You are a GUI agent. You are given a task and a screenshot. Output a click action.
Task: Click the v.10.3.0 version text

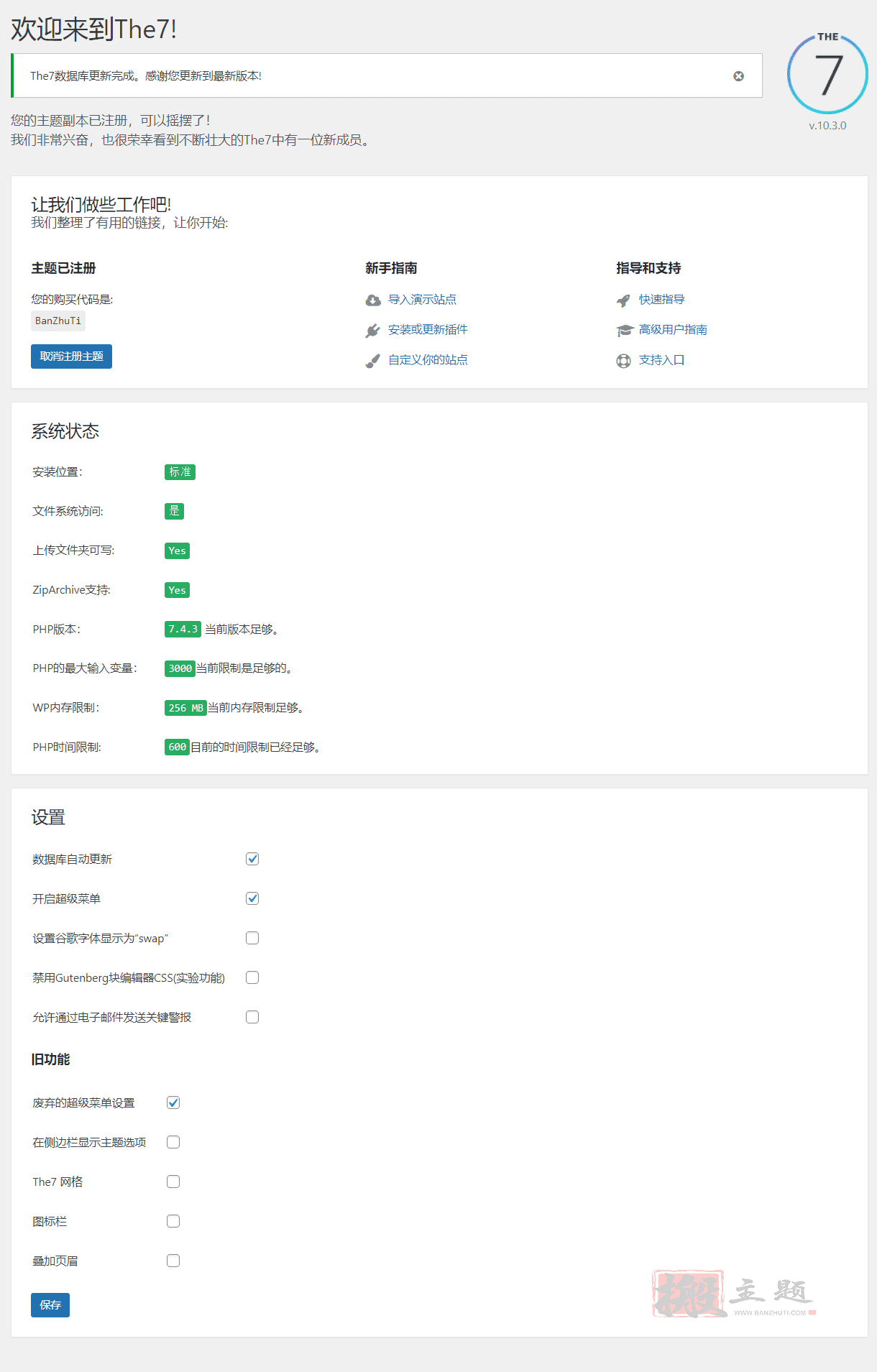pos(827,125)
